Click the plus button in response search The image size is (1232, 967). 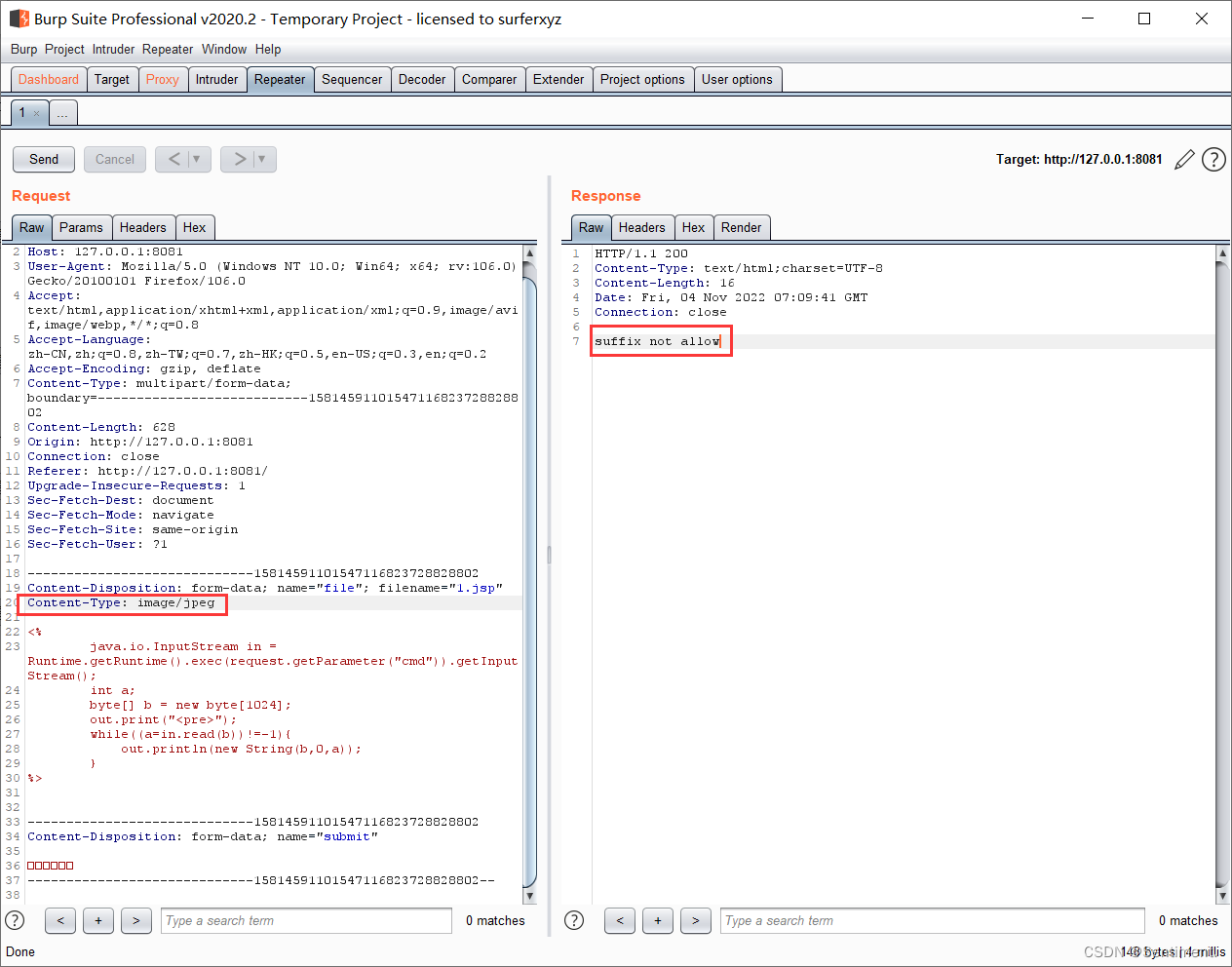pyautogui.click(x=658, y=920)
